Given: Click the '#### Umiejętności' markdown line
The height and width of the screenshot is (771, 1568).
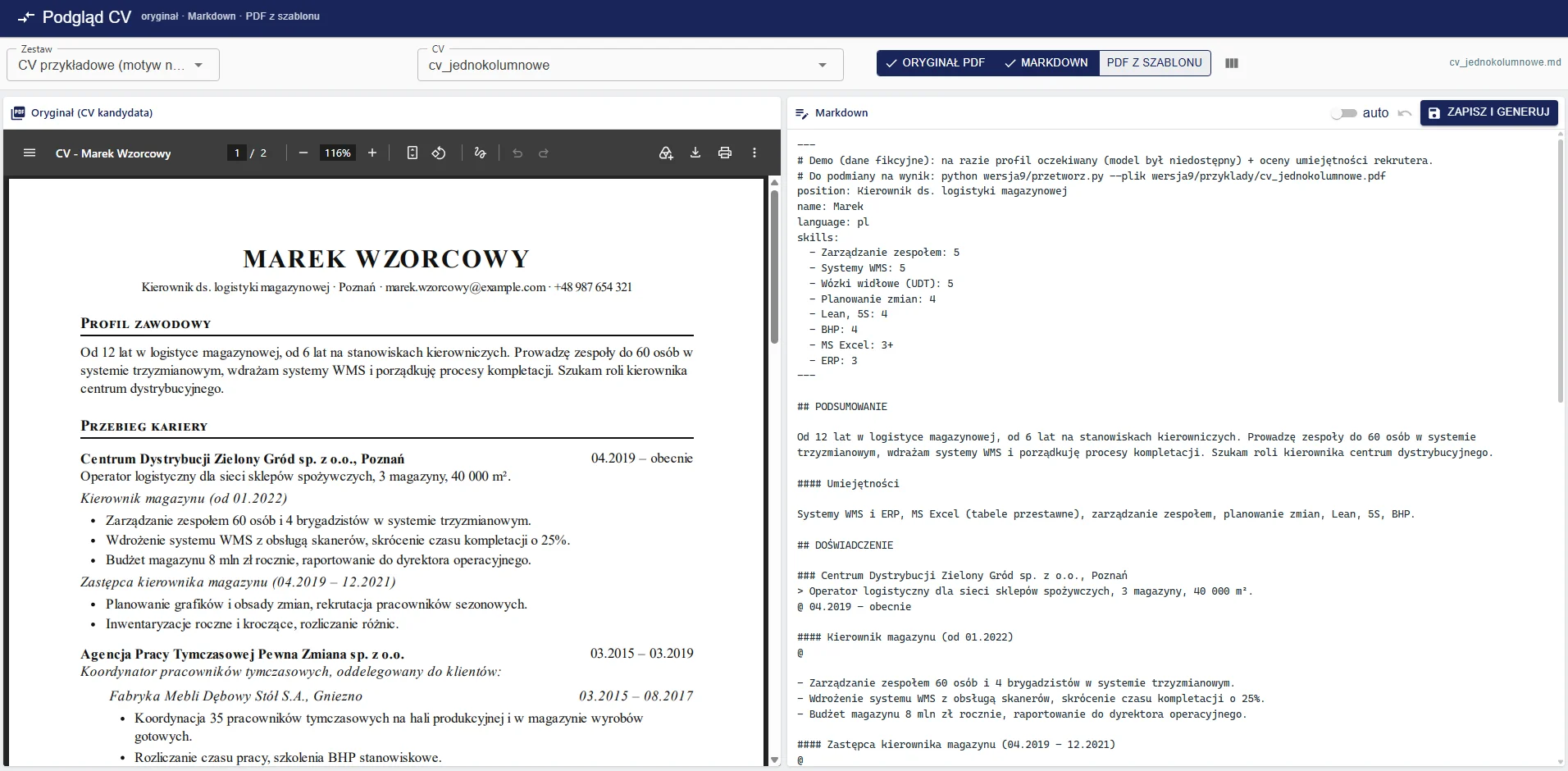Looking at the screenshot, I should tap(848, 484).
